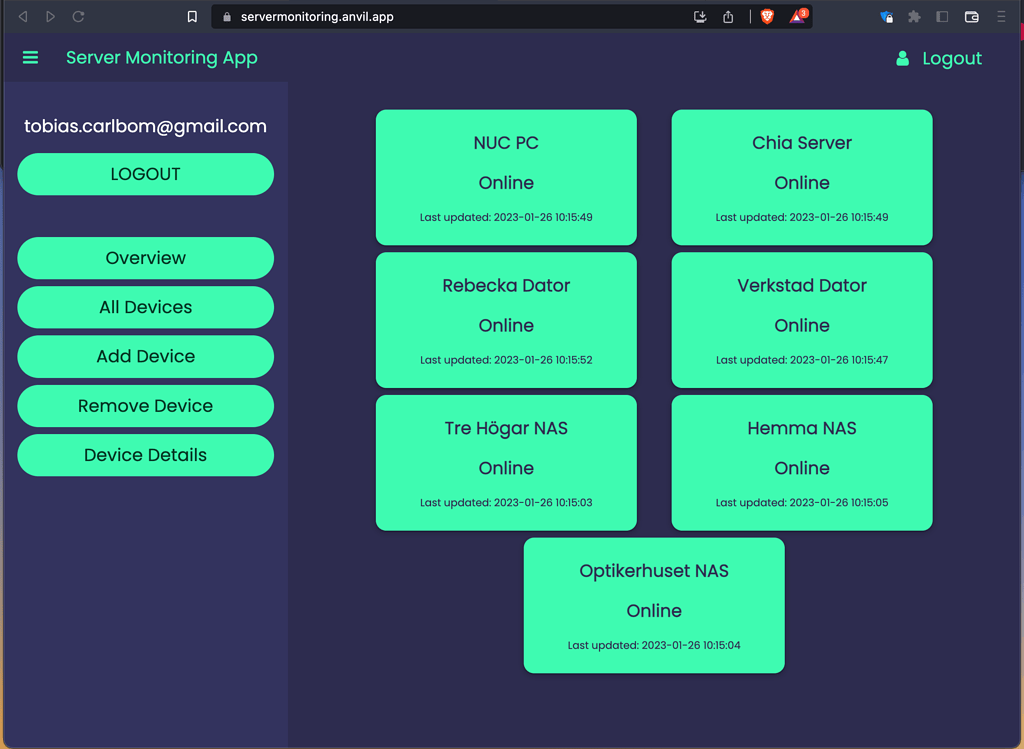Click the Optikerhuset NAS card
The width and height of the screenshot is (1024, 749).
(654, 605)
